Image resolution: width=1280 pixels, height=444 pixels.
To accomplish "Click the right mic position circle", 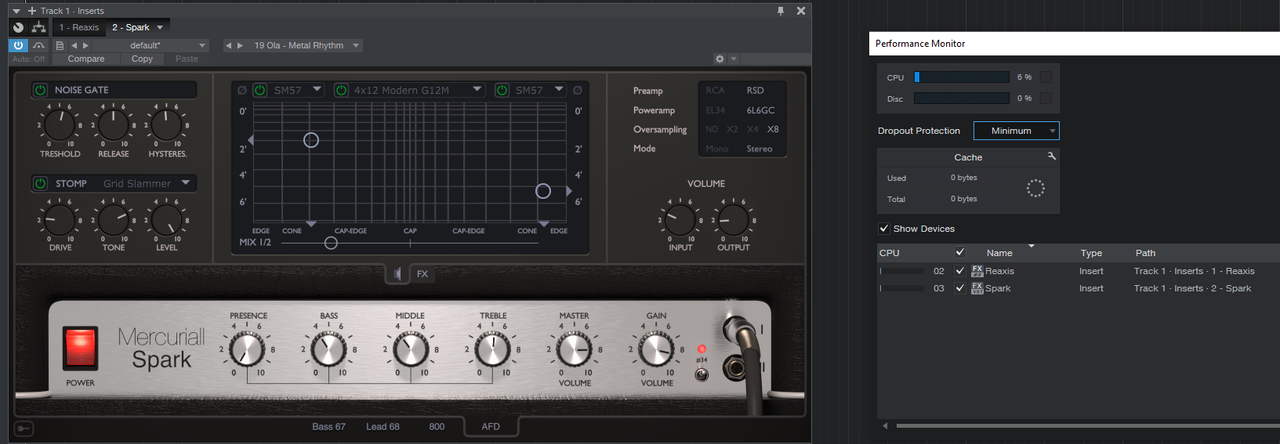I will pos(543,190).
